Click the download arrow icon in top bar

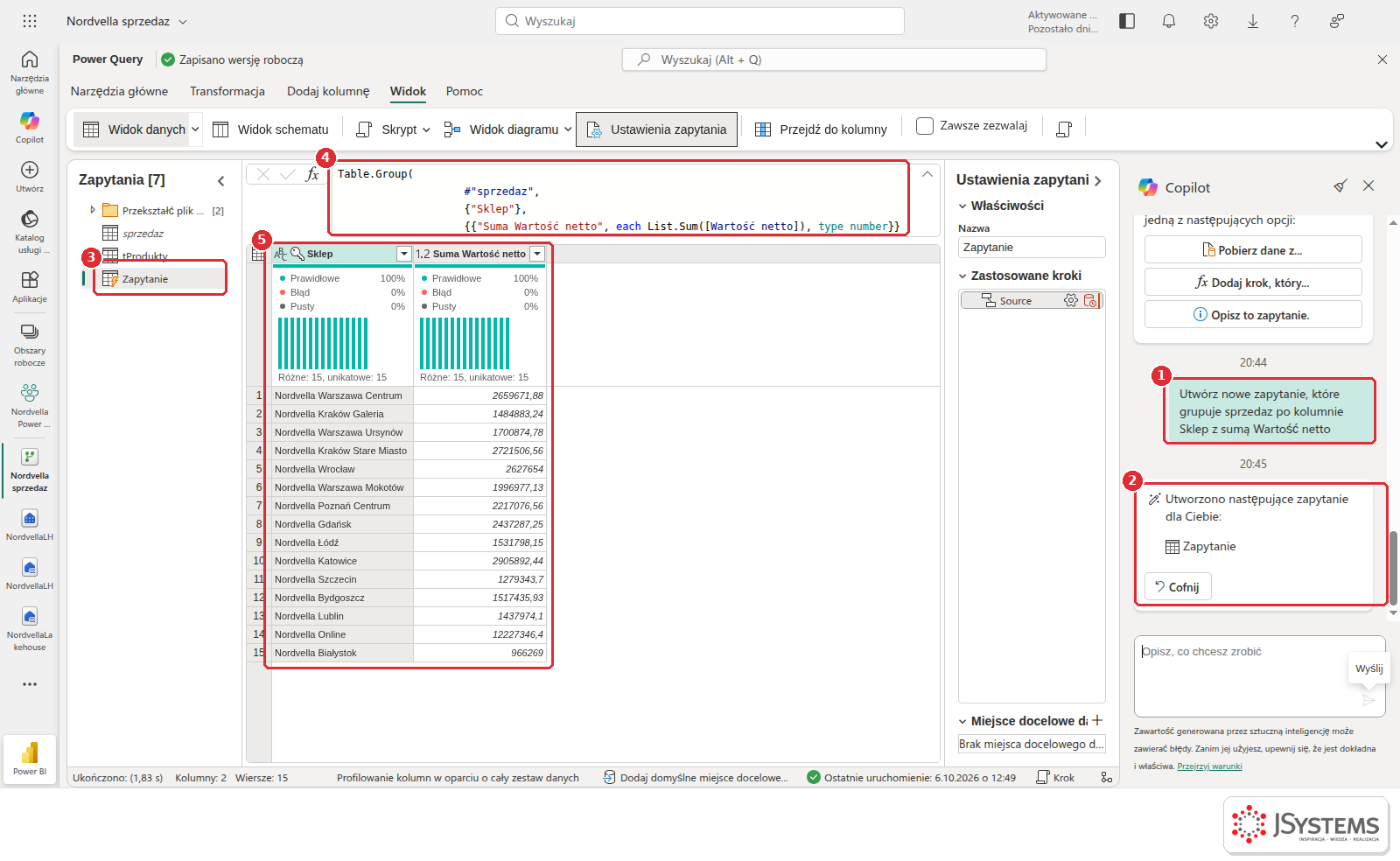pos(1253,21)
